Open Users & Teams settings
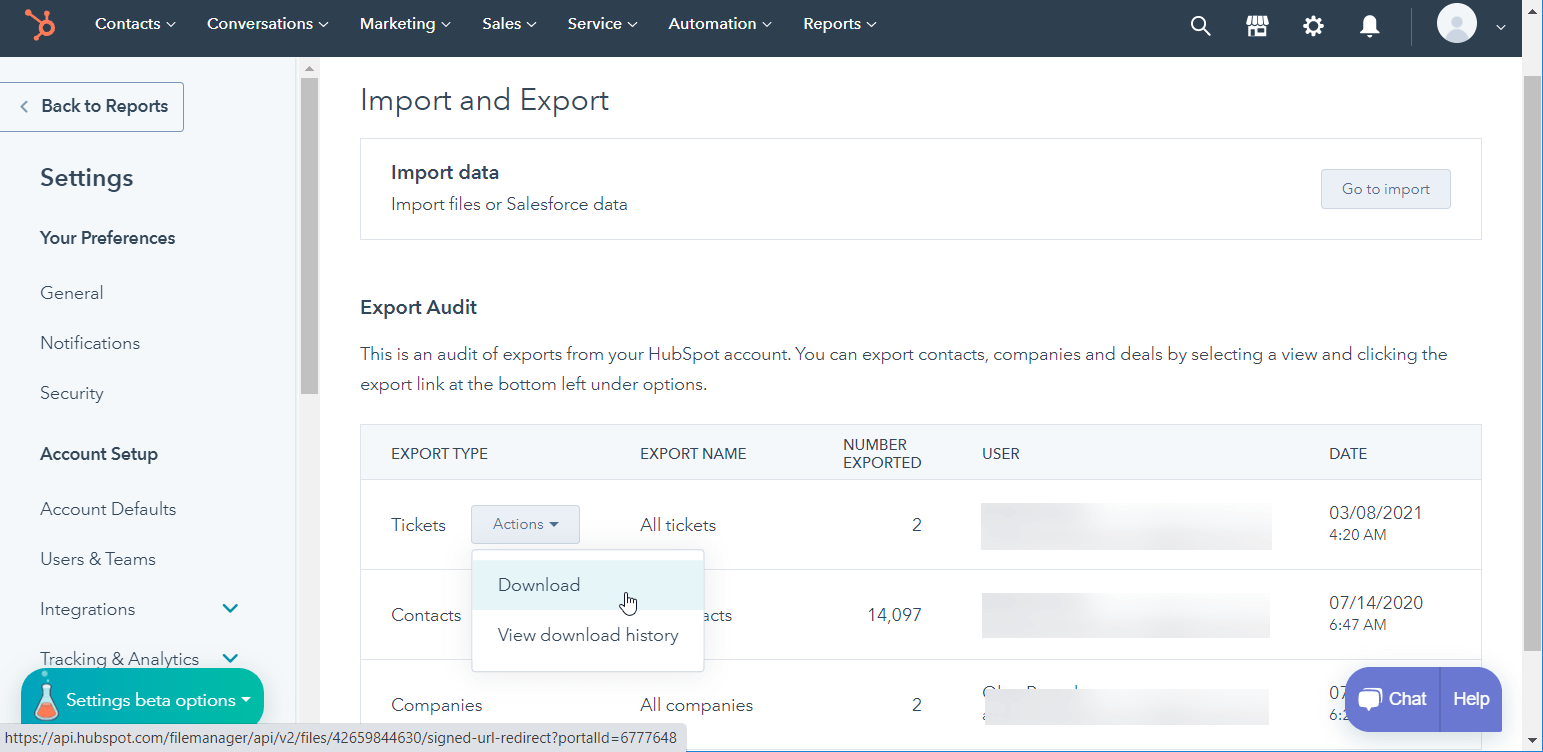Image resolution: width=1543 pixels, height=752 pixels. (x=97, y=558)
